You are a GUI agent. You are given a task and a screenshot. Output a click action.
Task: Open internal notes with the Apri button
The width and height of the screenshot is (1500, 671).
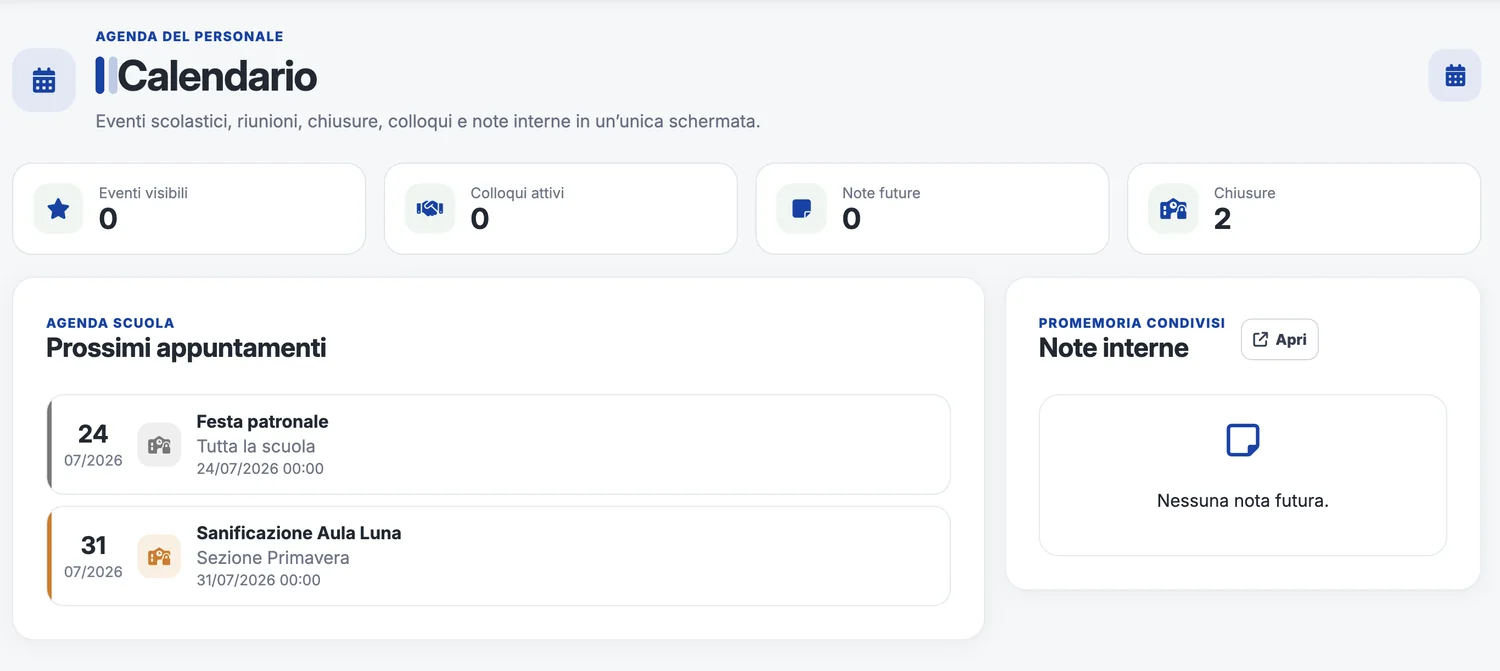[x=1280, y=339]
